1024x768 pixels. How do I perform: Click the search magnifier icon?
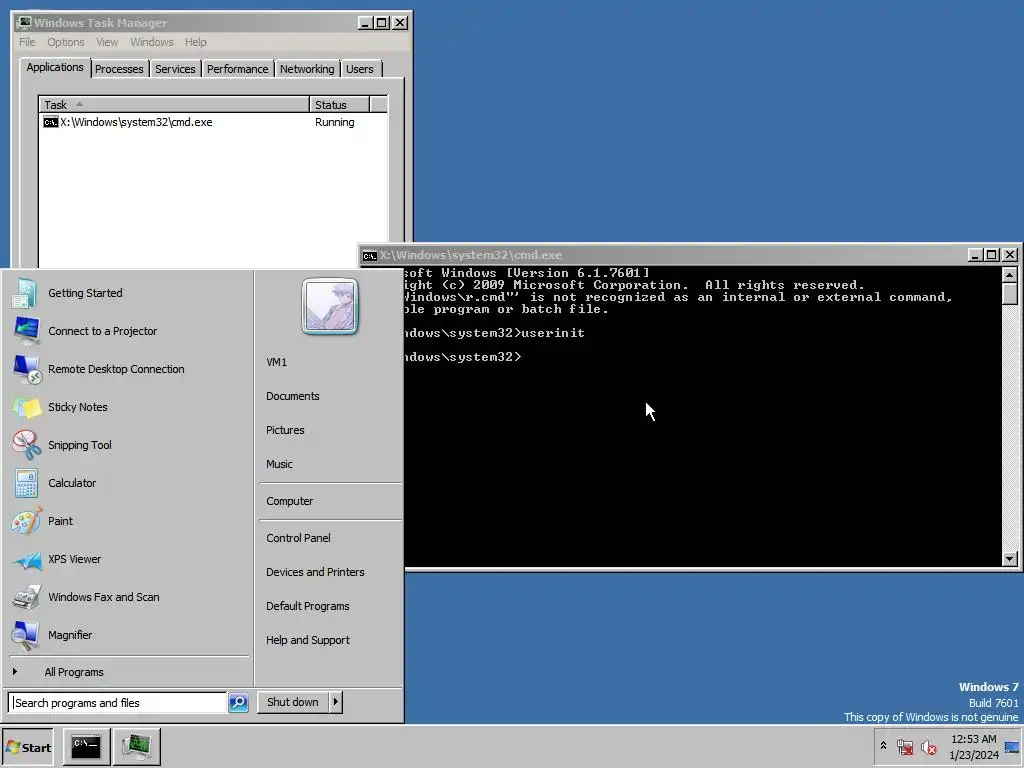tap(238, 703)
